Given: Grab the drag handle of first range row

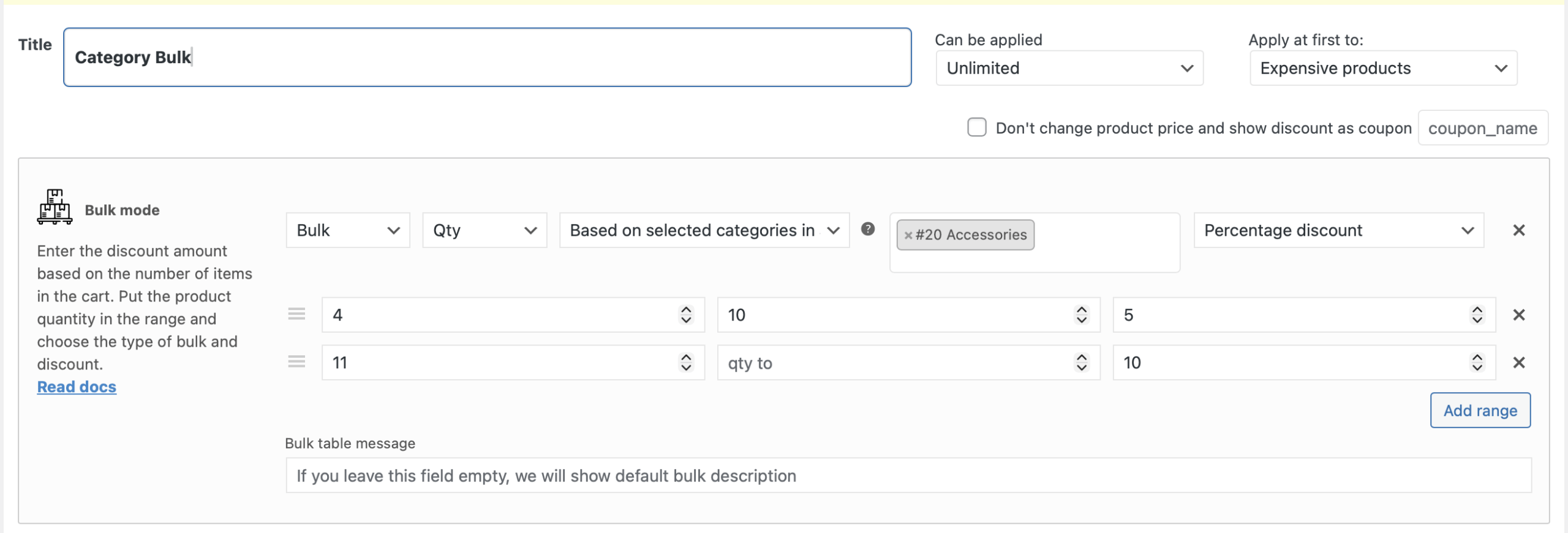Looking at the screenshot, I should [x=296, y=314].
